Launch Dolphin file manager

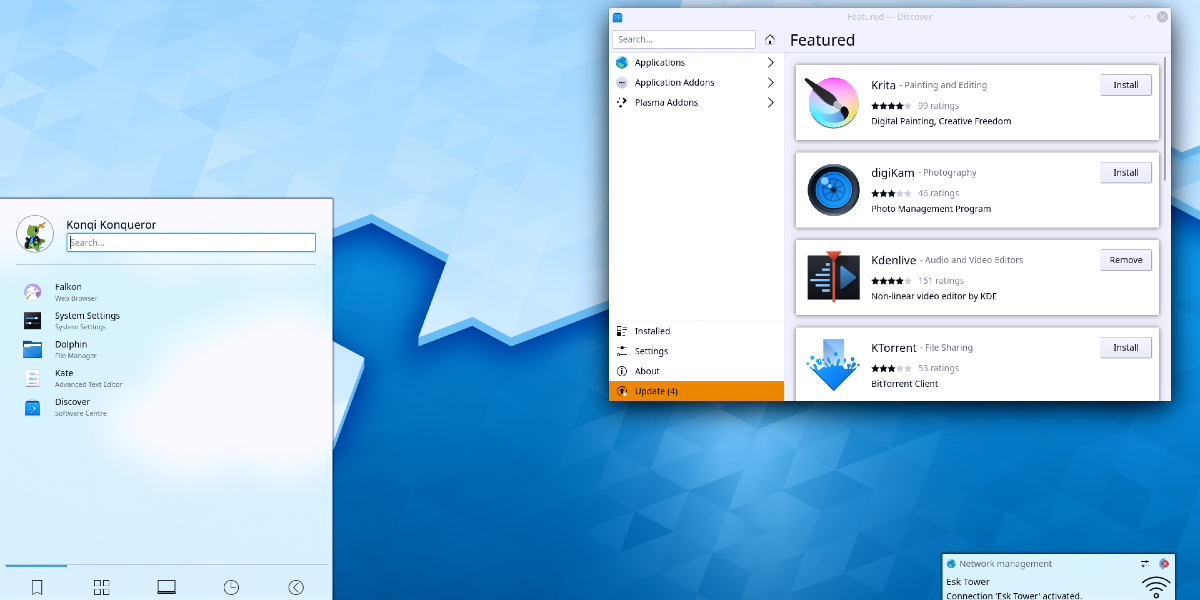coord(68,349)
